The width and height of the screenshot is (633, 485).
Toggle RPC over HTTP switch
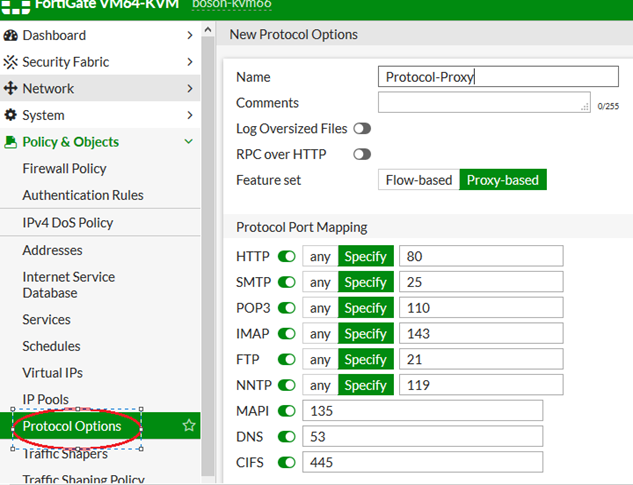pyautogui.click(x=361, y=154)
